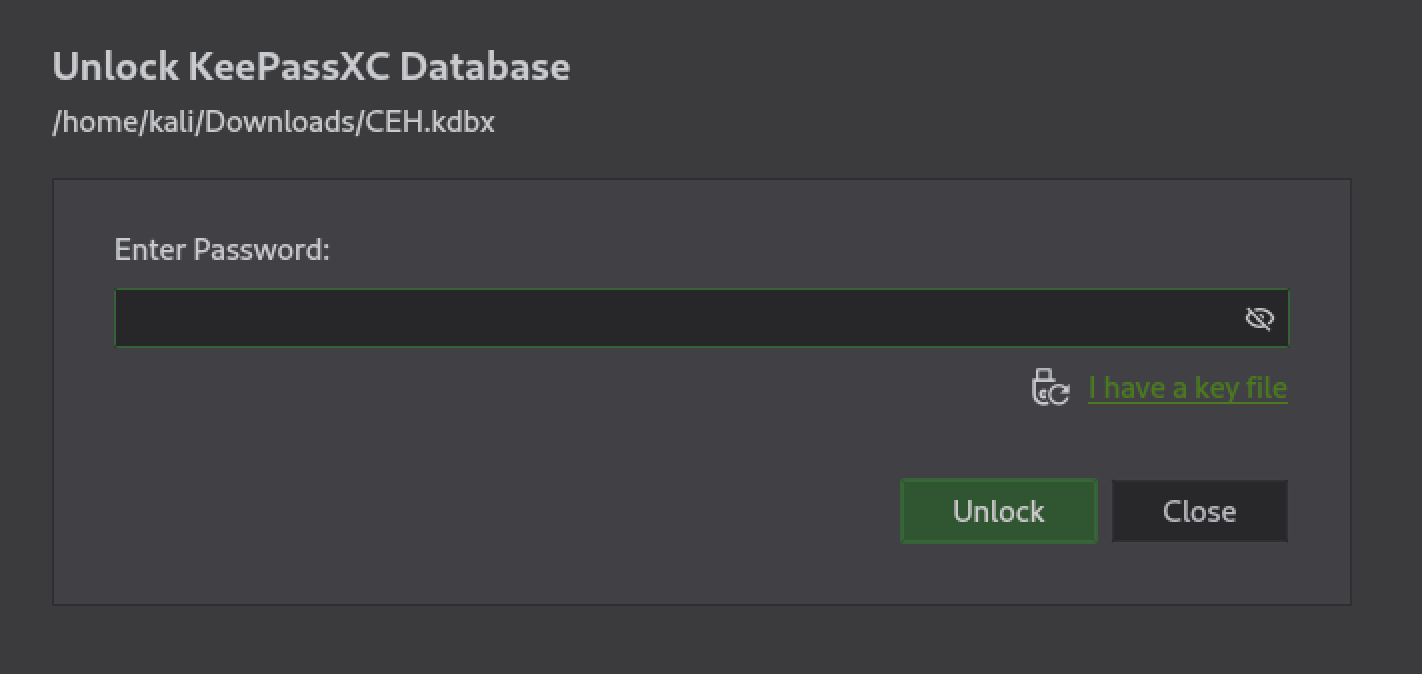Toggle password visibility in the password field

pos(1259,318)
